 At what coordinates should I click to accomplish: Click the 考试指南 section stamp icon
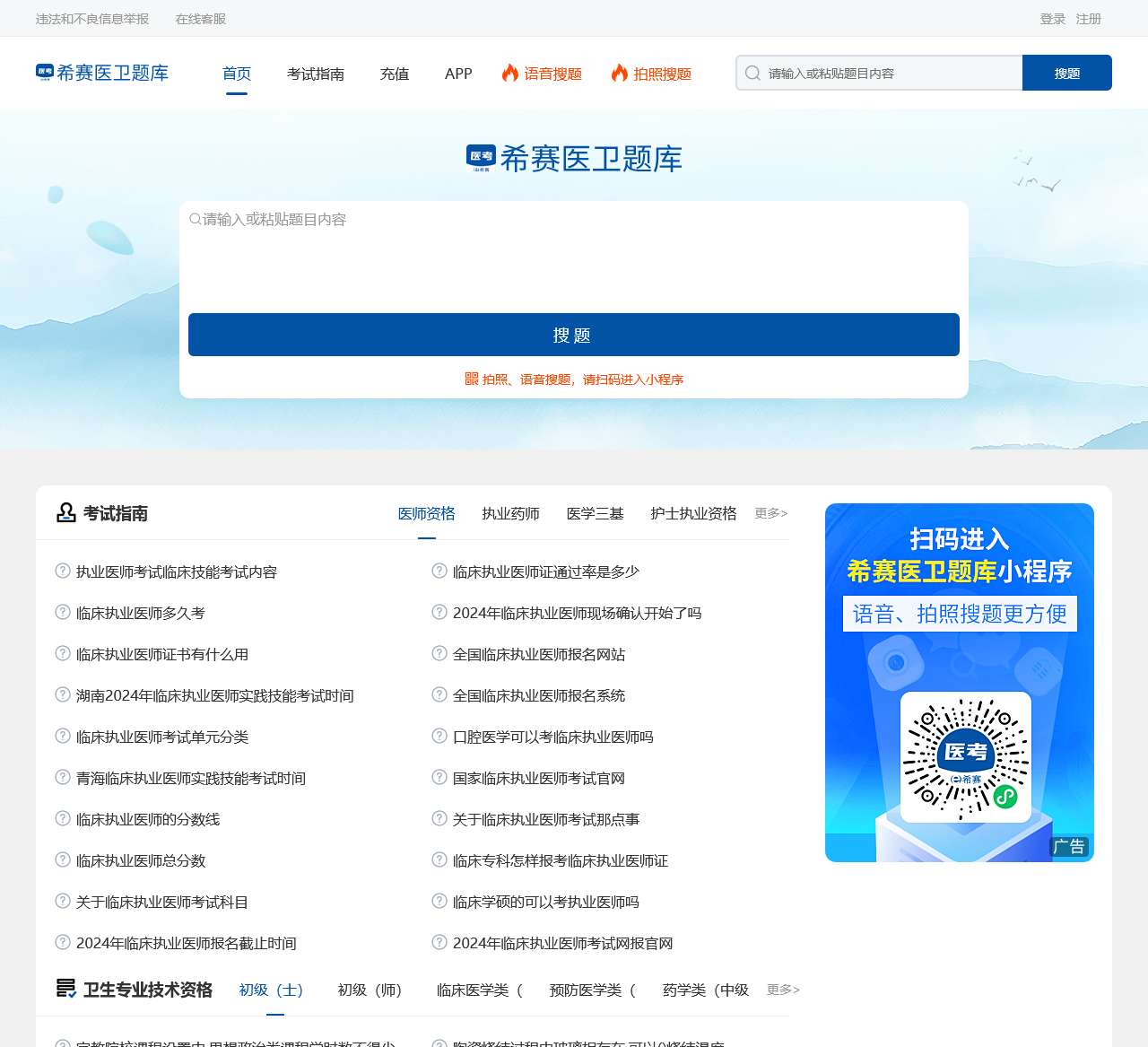(x=65, y=512)
